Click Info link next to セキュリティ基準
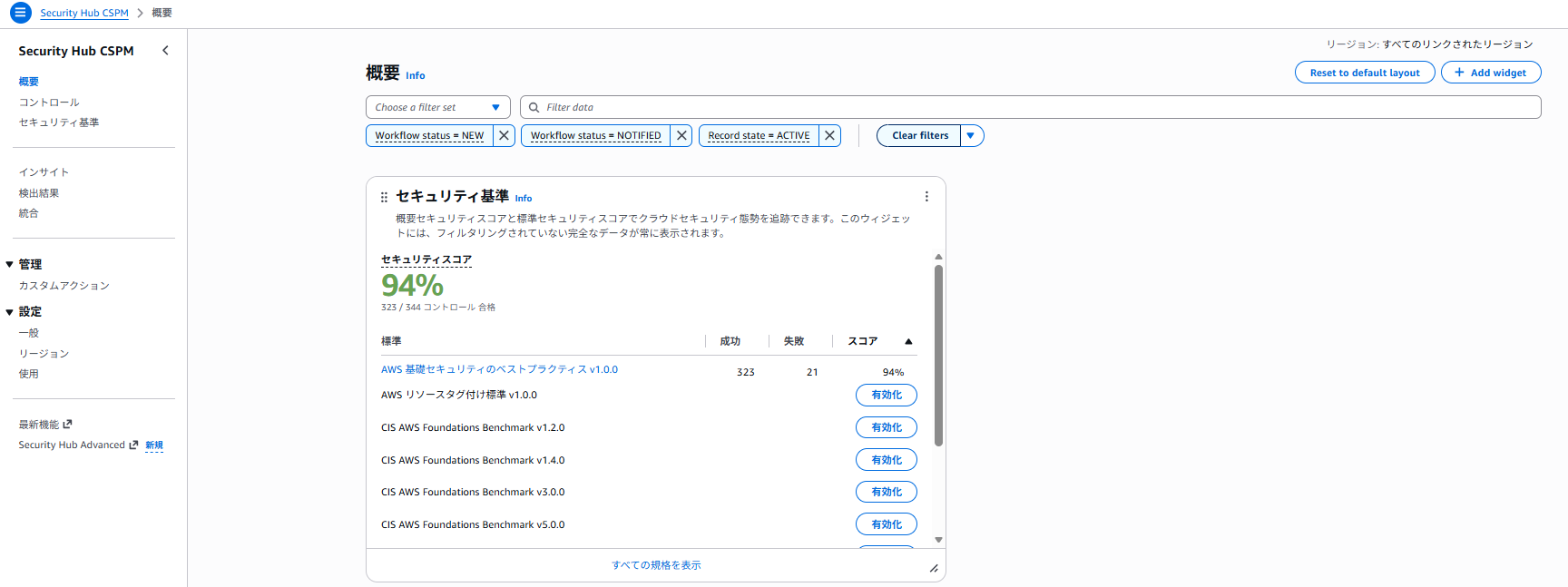Image resolution: width=1568 pixels, height=587 pixels. [524, 198]
